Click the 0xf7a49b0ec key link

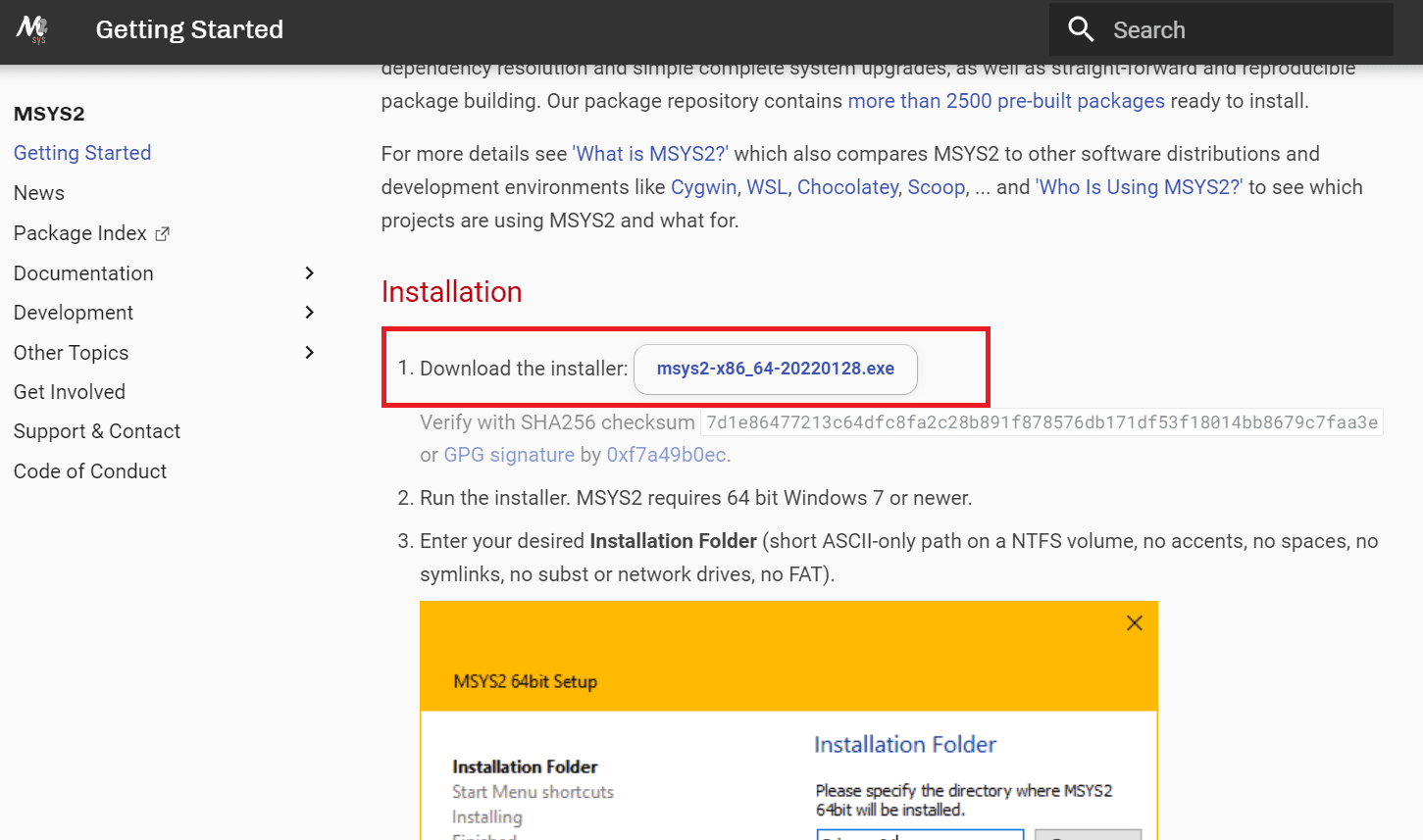coord(667,455)
